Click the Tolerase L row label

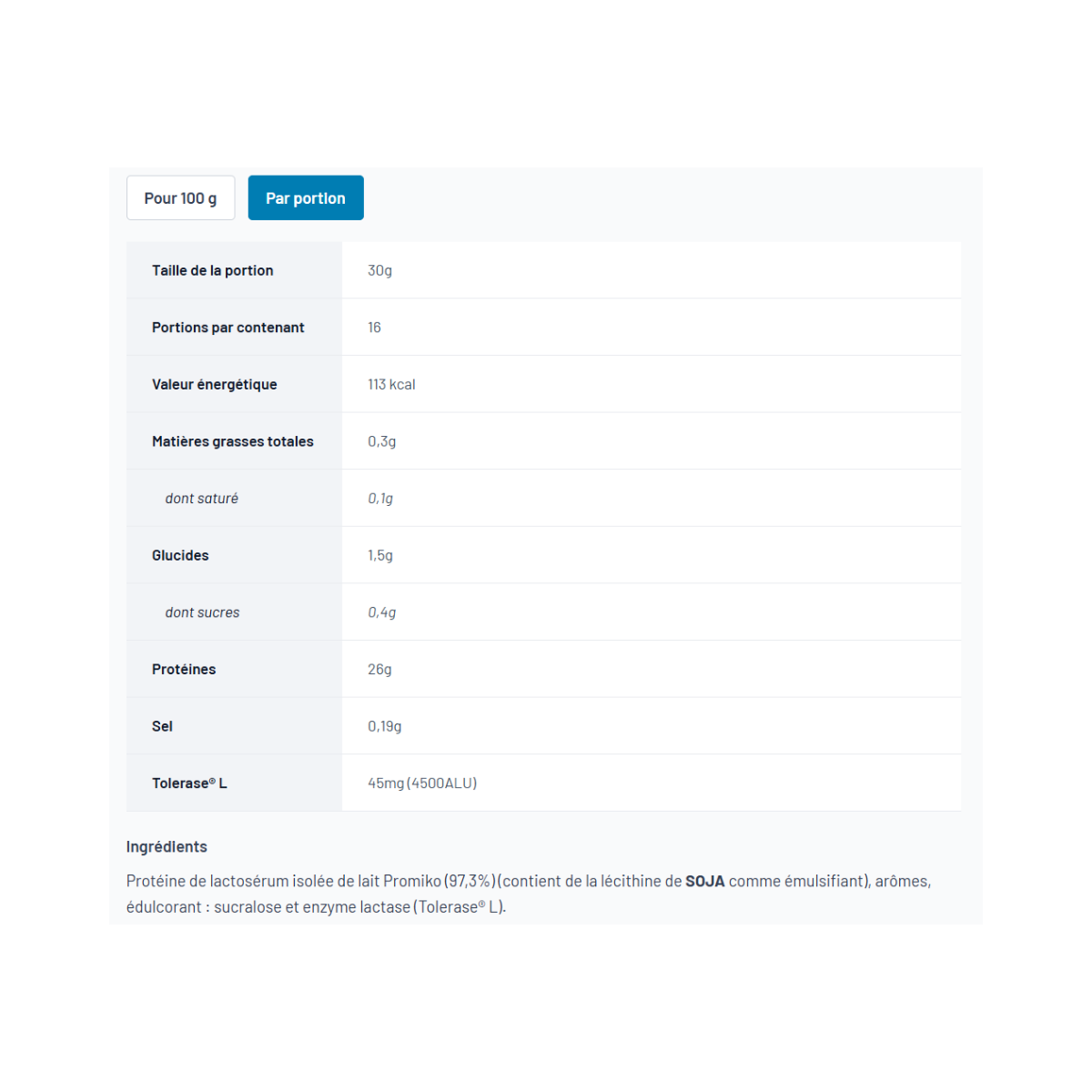pos(189,783)
